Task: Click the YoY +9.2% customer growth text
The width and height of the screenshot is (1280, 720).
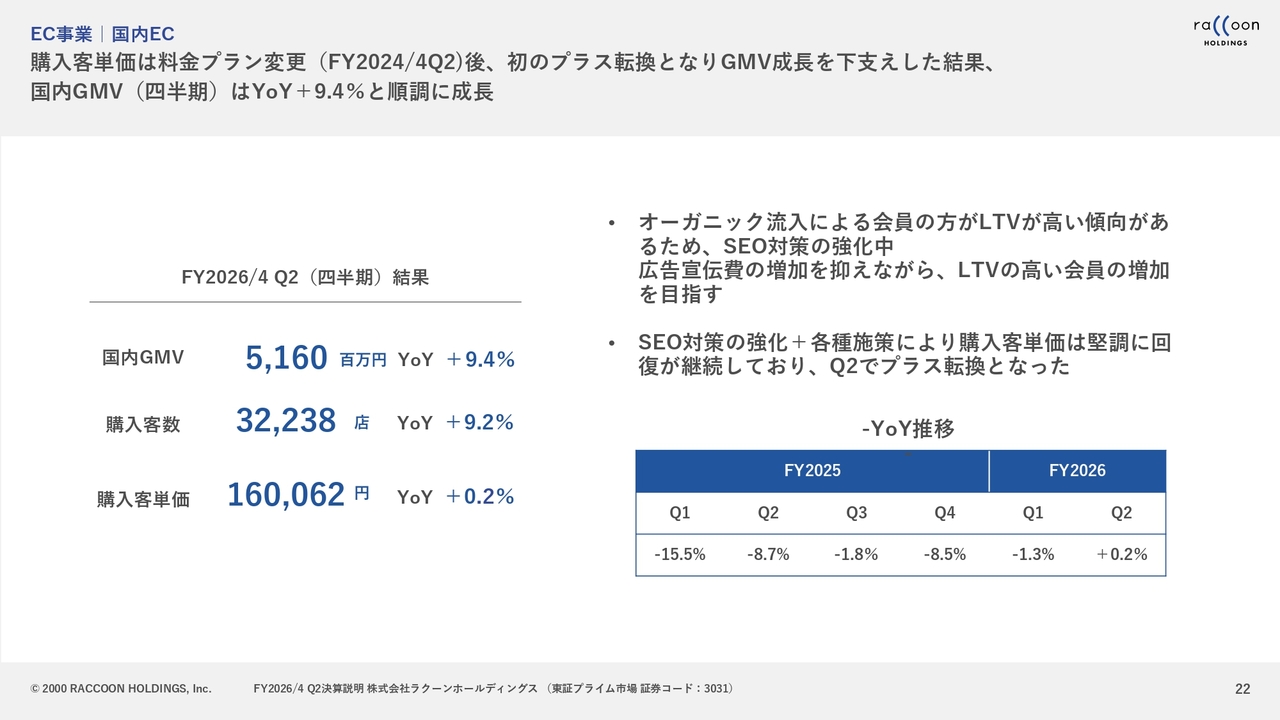Action: (x=456, y=423)
